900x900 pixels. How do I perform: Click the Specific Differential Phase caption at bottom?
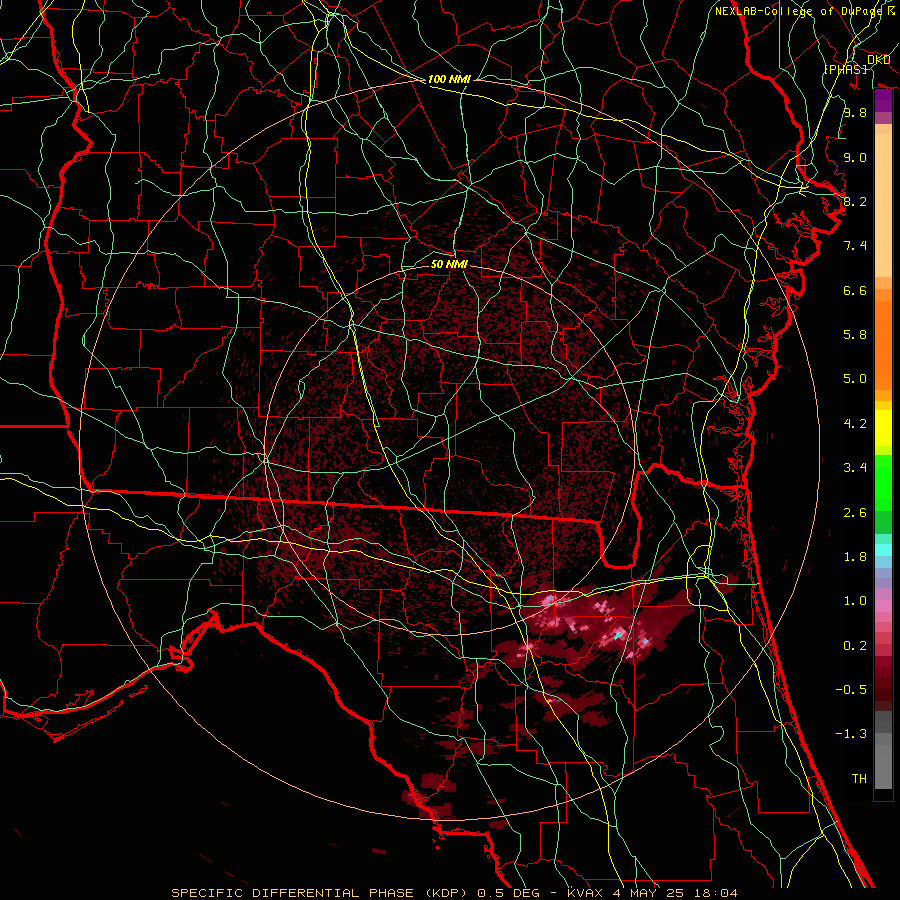455,893
